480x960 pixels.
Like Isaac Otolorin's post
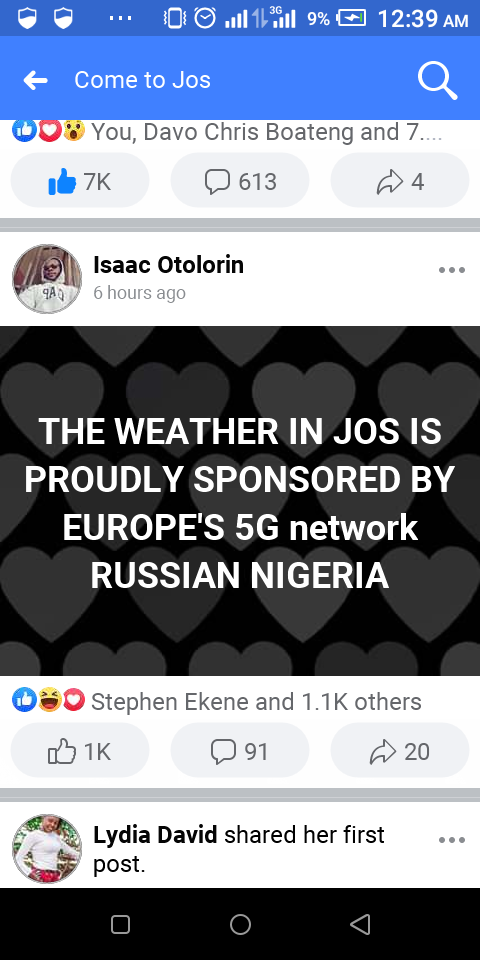80,751
